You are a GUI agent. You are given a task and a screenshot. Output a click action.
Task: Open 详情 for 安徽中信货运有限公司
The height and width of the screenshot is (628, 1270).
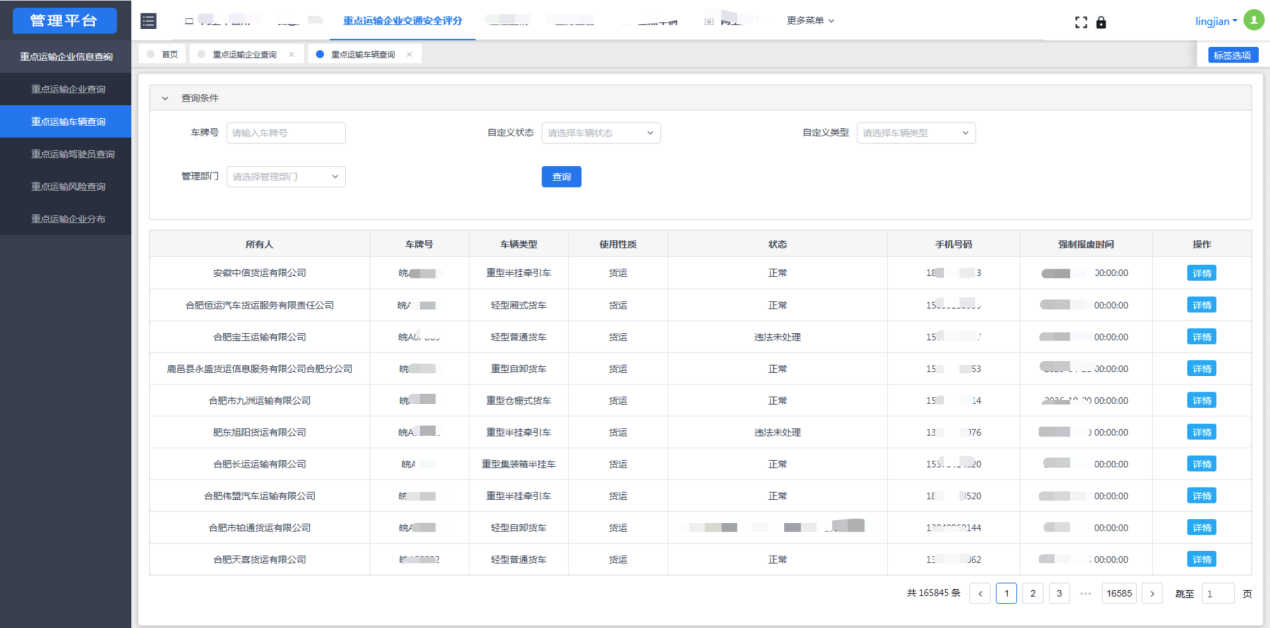(1201, 273)
